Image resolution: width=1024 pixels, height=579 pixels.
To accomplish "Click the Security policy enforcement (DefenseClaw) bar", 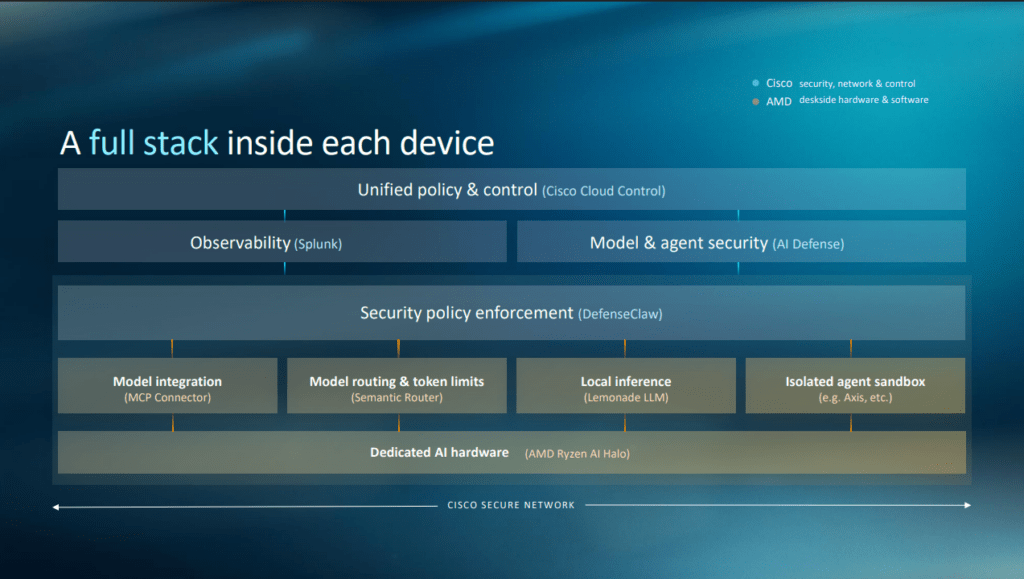I will click(511, 313).
